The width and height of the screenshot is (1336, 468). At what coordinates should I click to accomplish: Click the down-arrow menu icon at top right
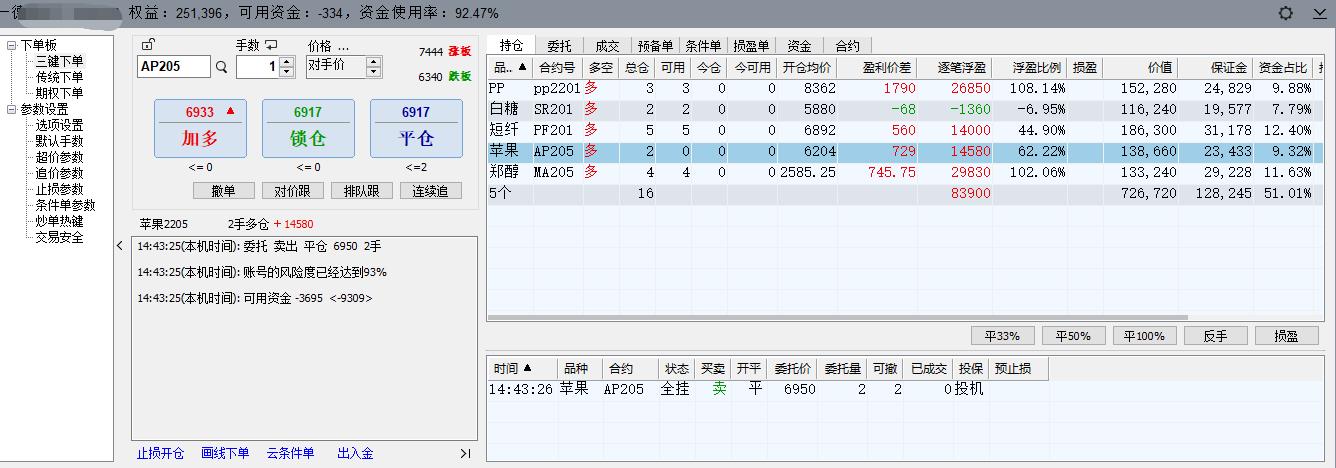tap(1318, 13)
